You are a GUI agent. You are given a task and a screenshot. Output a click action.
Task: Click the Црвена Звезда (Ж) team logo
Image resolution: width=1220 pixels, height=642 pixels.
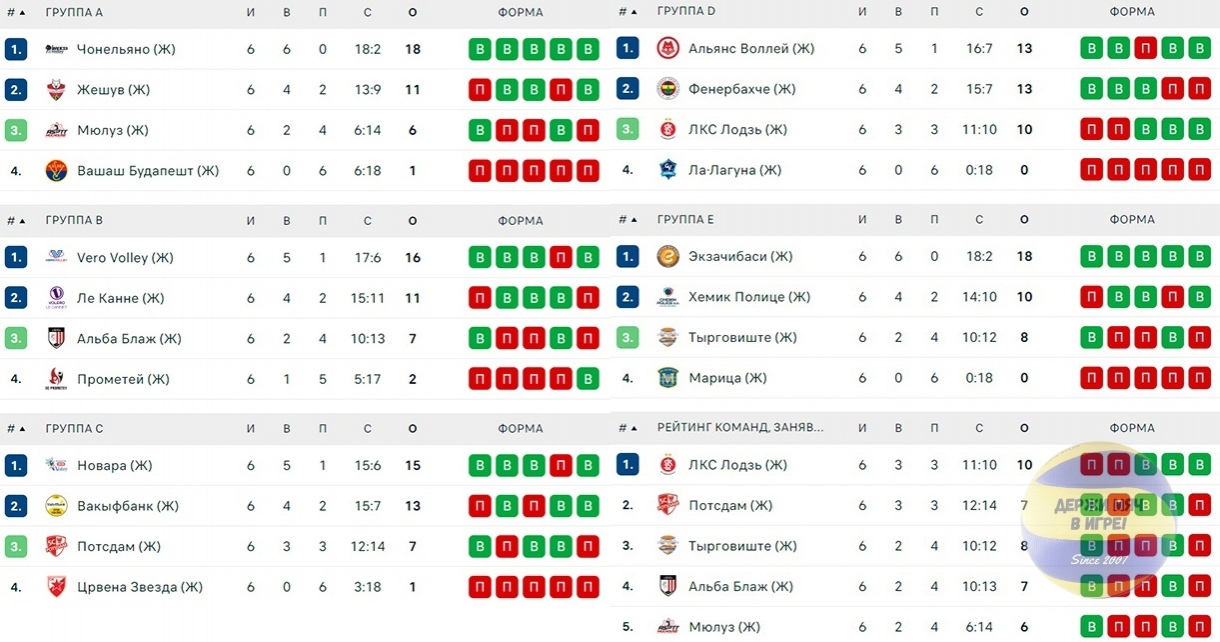tap(56, 587)
